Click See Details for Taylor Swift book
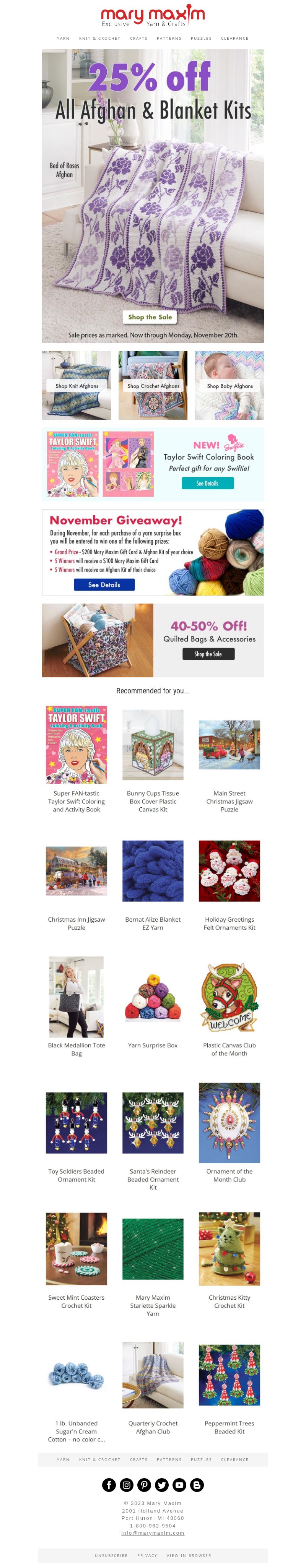Viewport: 306px width, 1568px height. (x=207, y=483)
